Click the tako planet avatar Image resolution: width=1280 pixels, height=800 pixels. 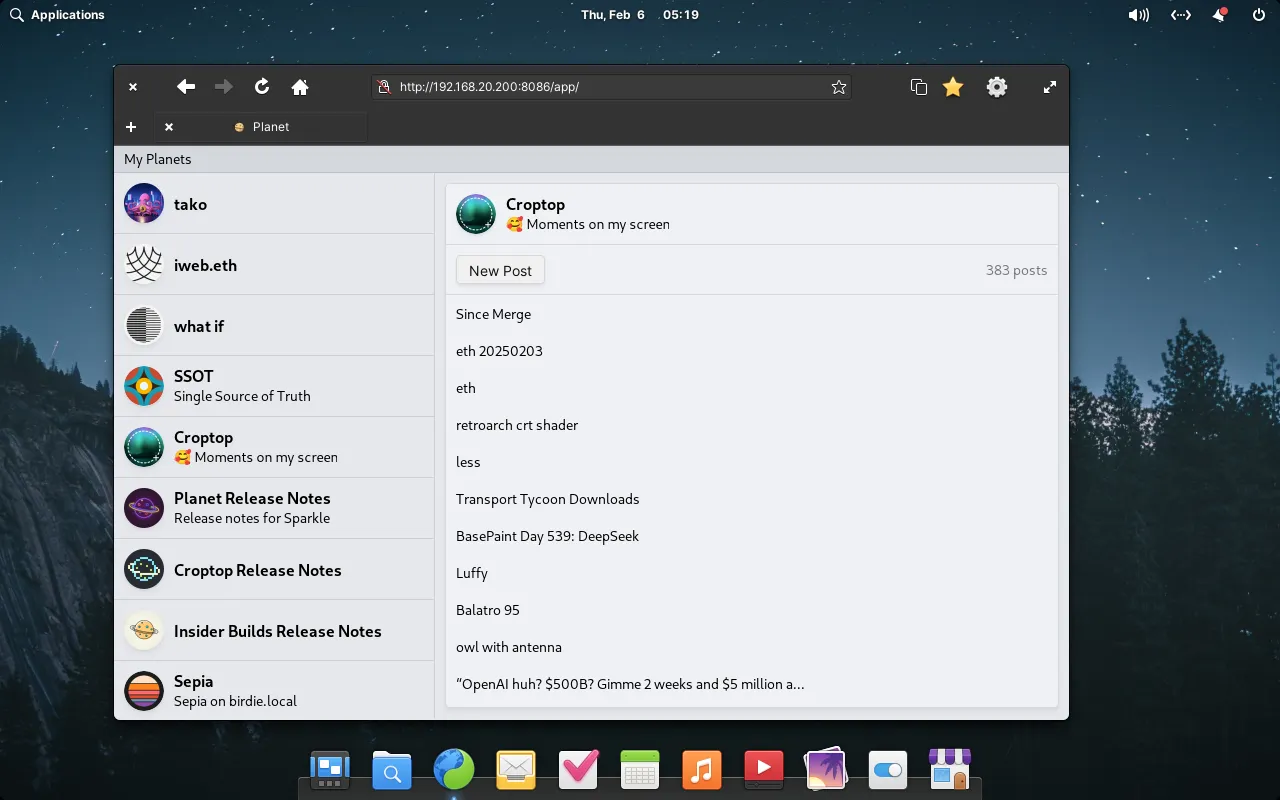point(144,203)
